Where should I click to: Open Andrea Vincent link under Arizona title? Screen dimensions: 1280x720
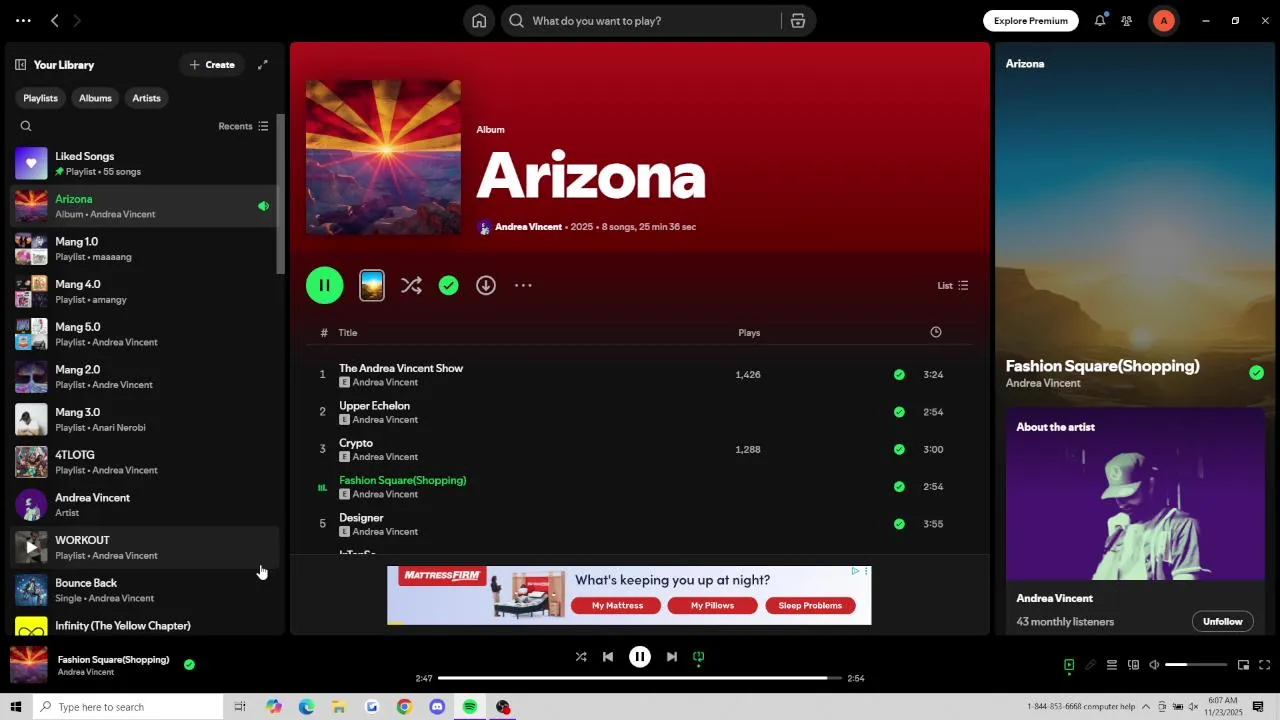[x=528, y=227]
